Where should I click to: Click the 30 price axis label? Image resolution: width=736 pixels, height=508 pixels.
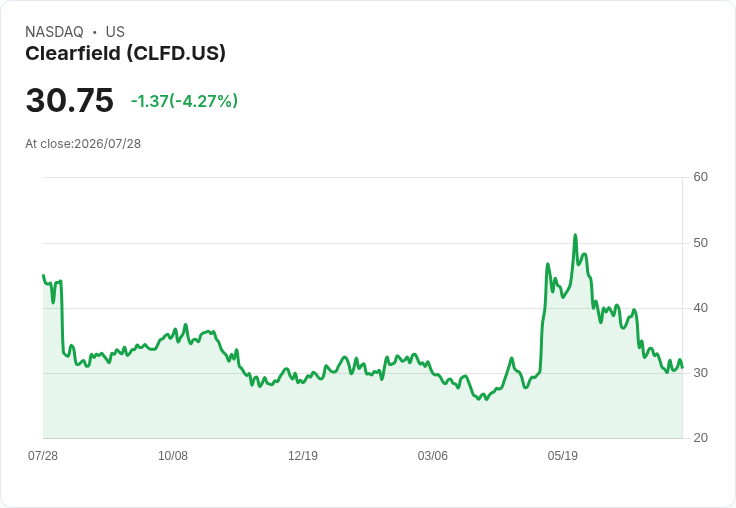tap(700, 373)
